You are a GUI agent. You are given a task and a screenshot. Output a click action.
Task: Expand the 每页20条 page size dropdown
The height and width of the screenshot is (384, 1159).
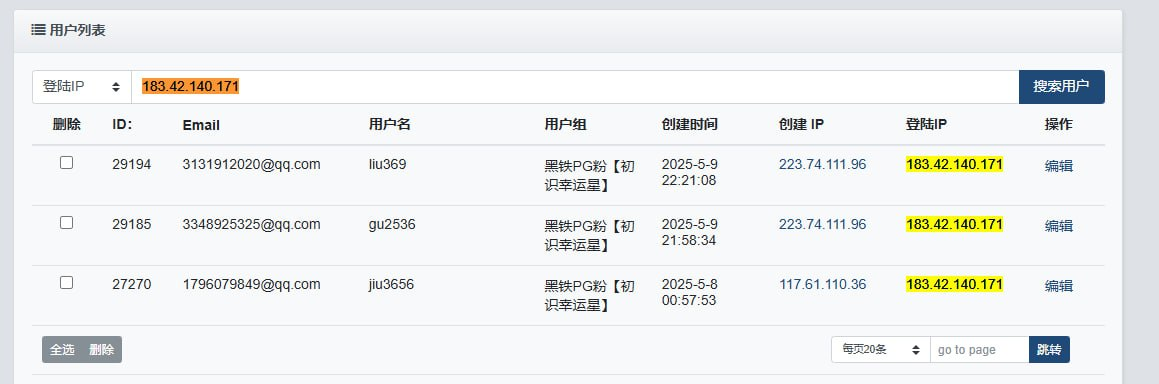[x=880, y=349]
